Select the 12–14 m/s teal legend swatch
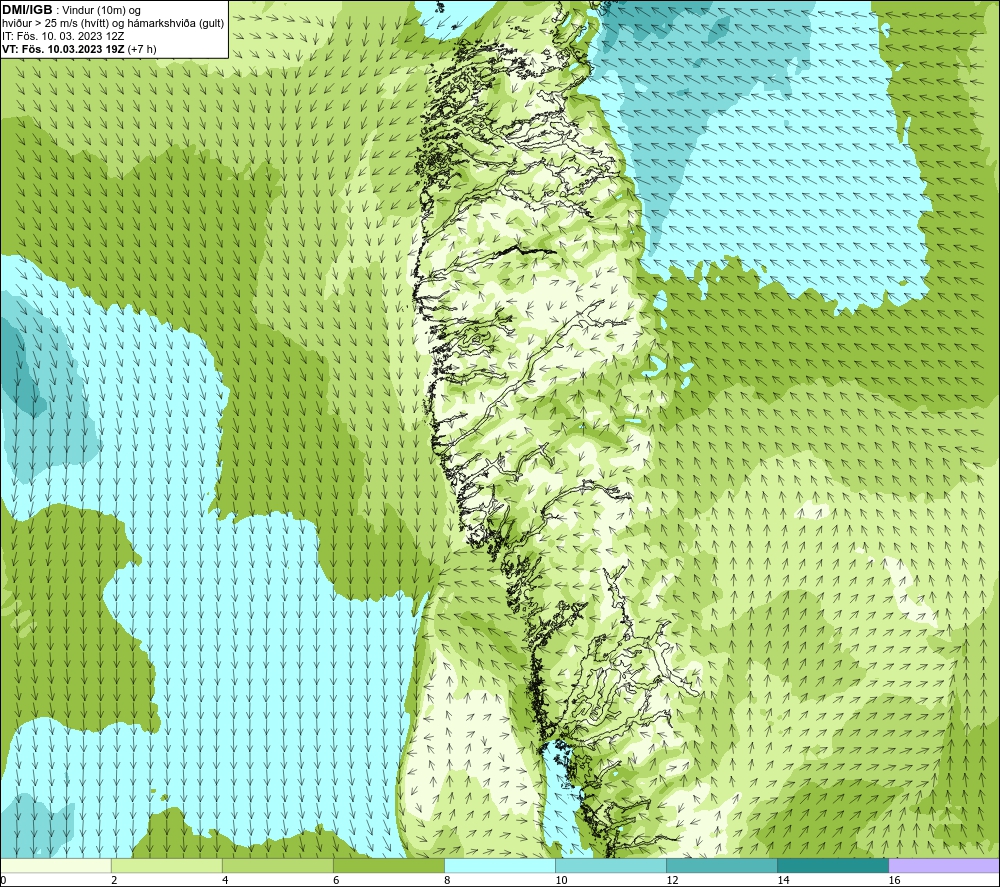This screenshot has height=887, width=1000. (x=722, y=865)
